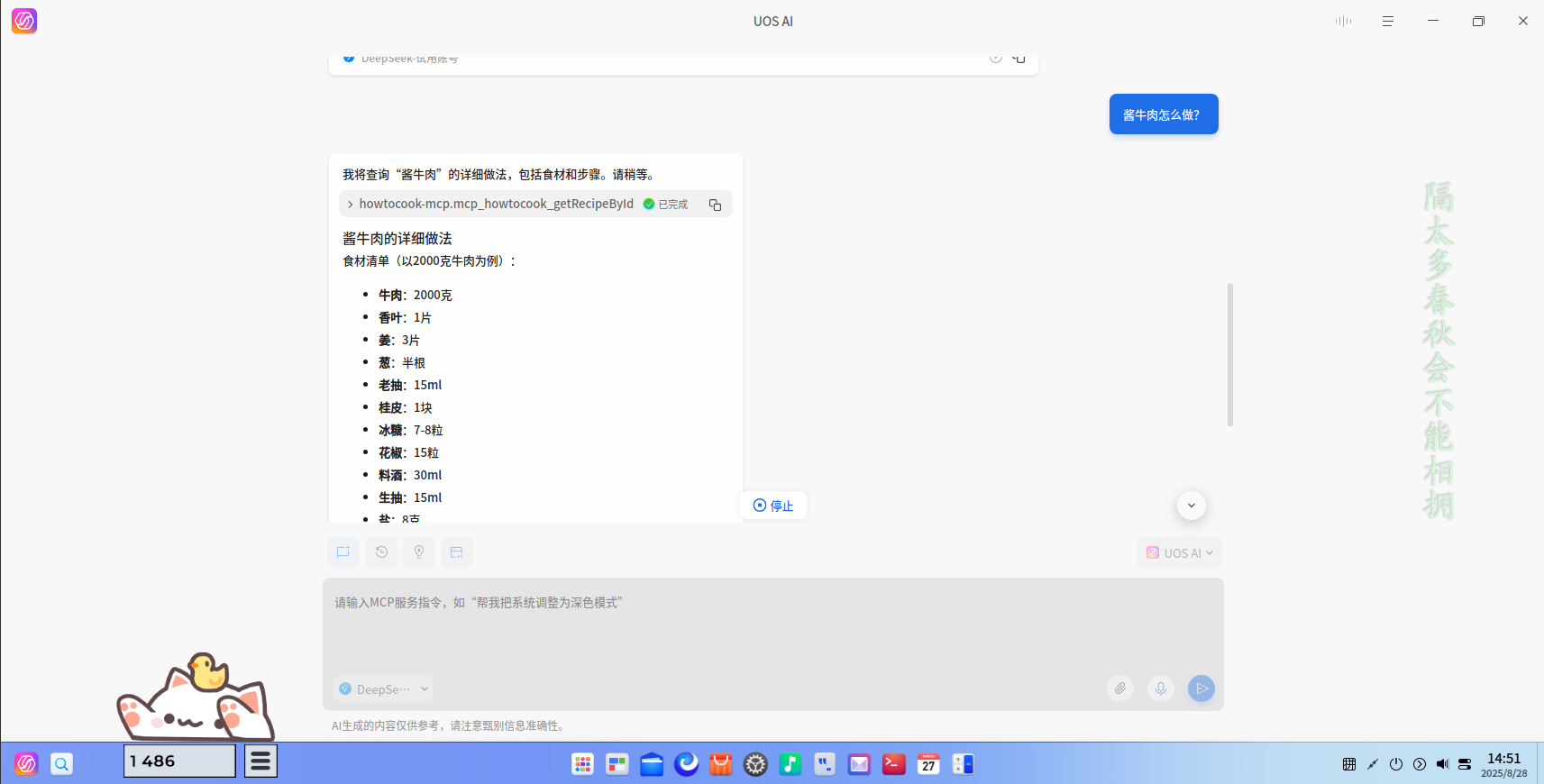
Task: Jump to bottom of the conversation
Action: coord(1192,506)
